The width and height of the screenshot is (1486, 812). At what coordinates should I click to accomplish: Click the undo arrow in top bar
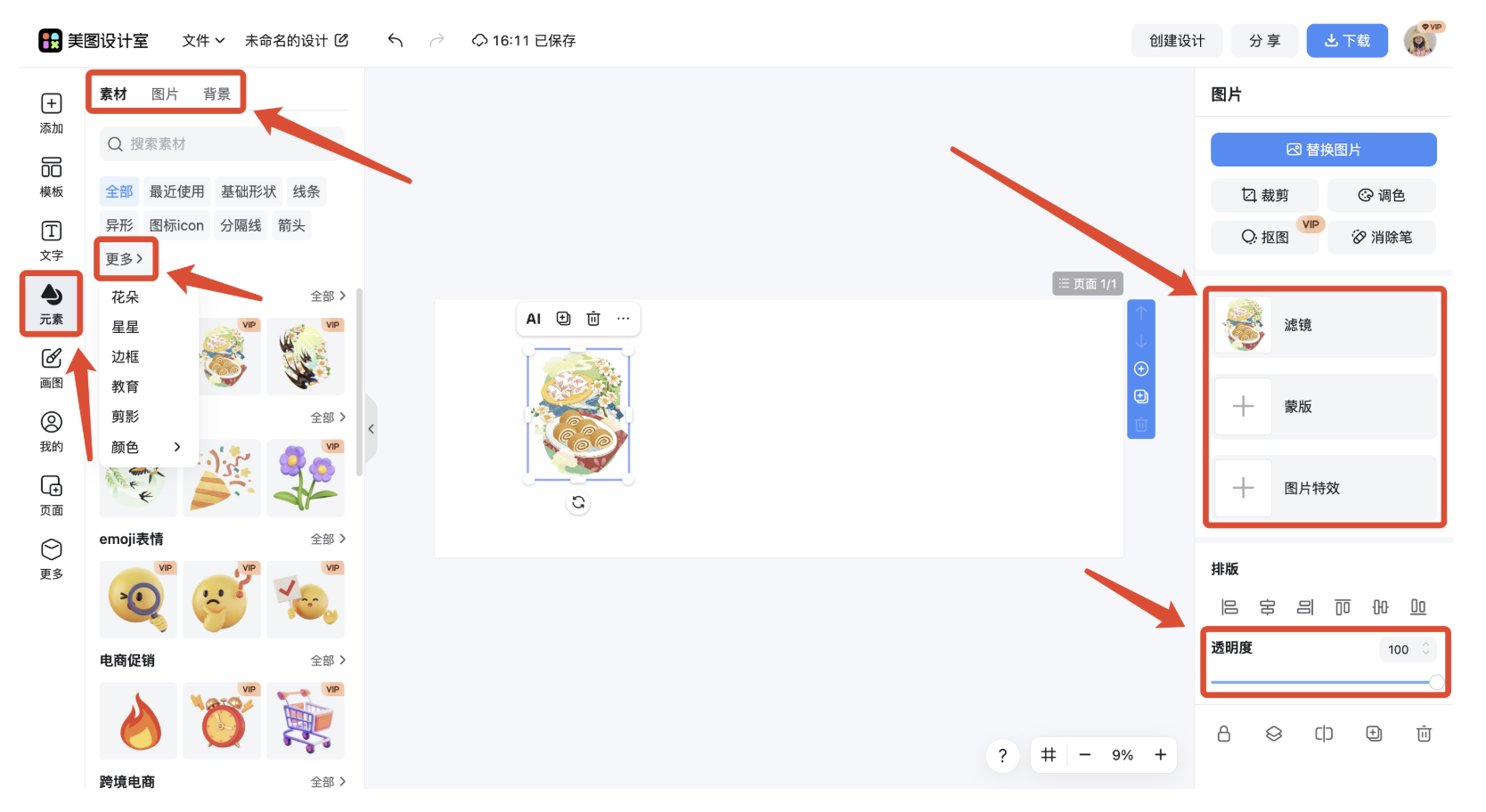pyautogui.click(x=396, y=41)
